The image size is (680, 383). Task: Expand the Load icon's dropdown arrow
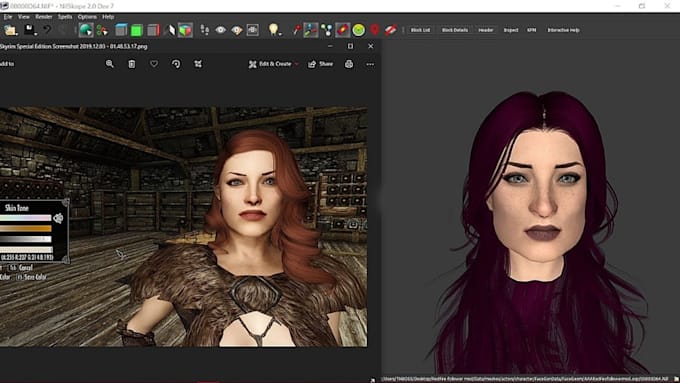16,33
